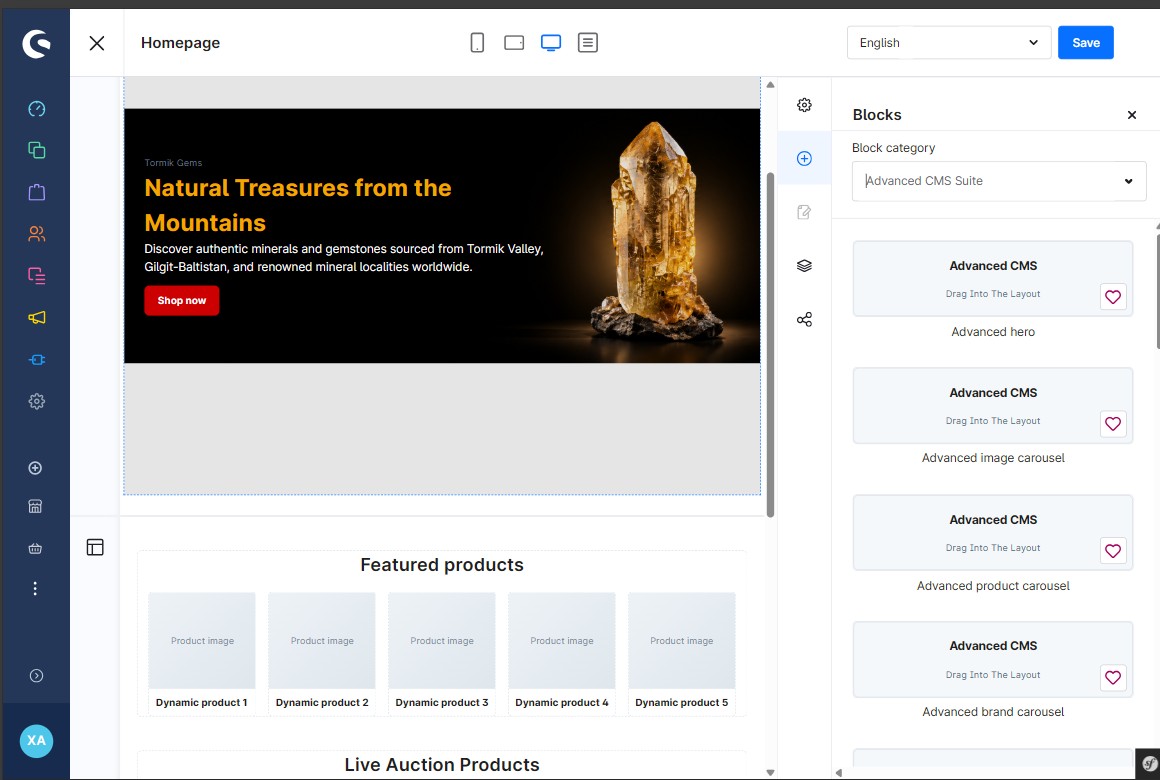Switch to desktop device preview
This screenshot has width=1160, height=780.
(x=551, y=43)
